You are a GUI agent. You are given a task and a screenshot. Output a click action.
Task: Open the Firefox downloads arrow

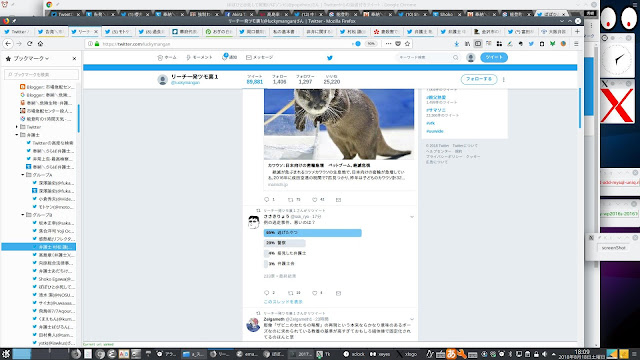click(x=457, y=44)
